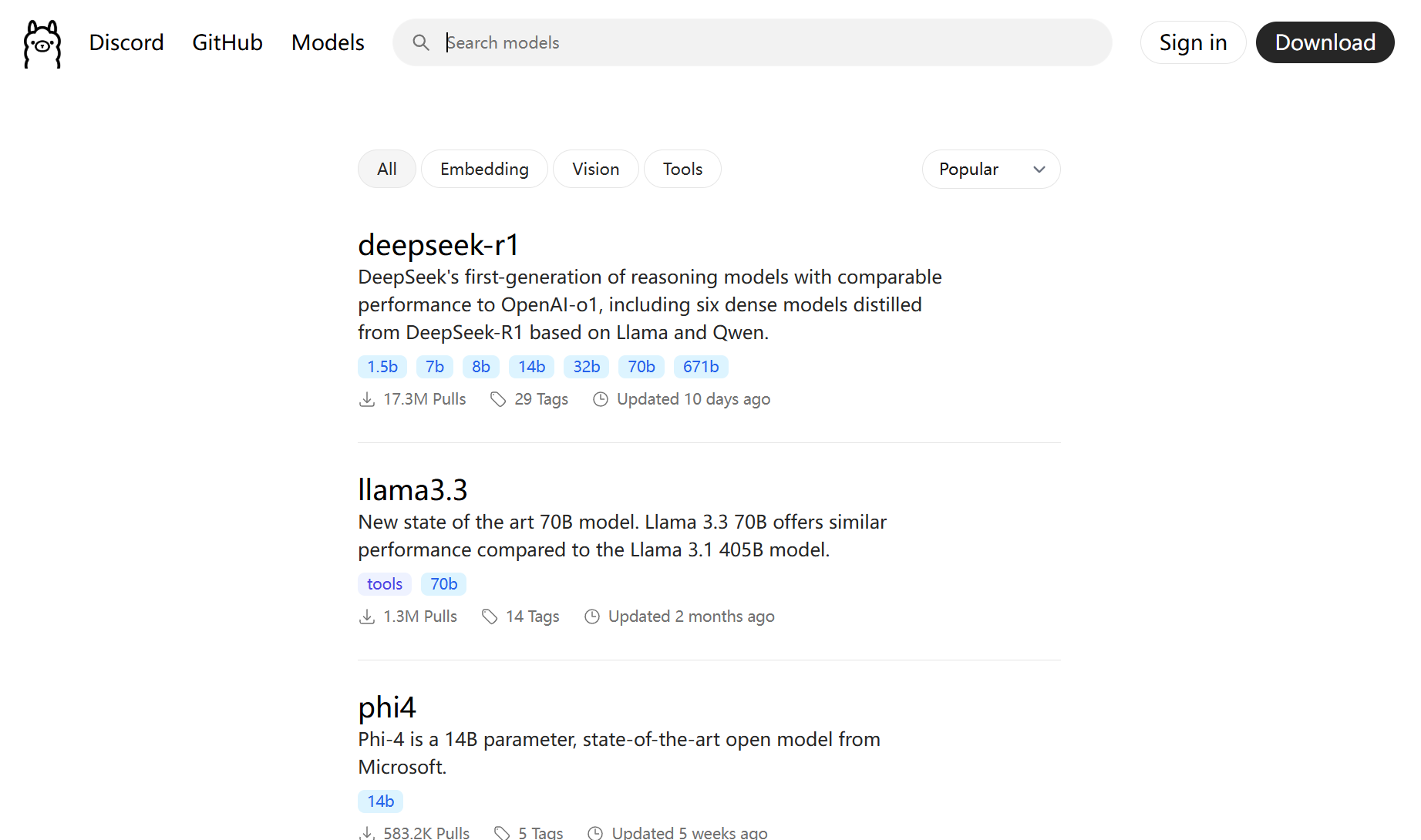
Task: Focus the Search models input field
Action: click(752, 42)
